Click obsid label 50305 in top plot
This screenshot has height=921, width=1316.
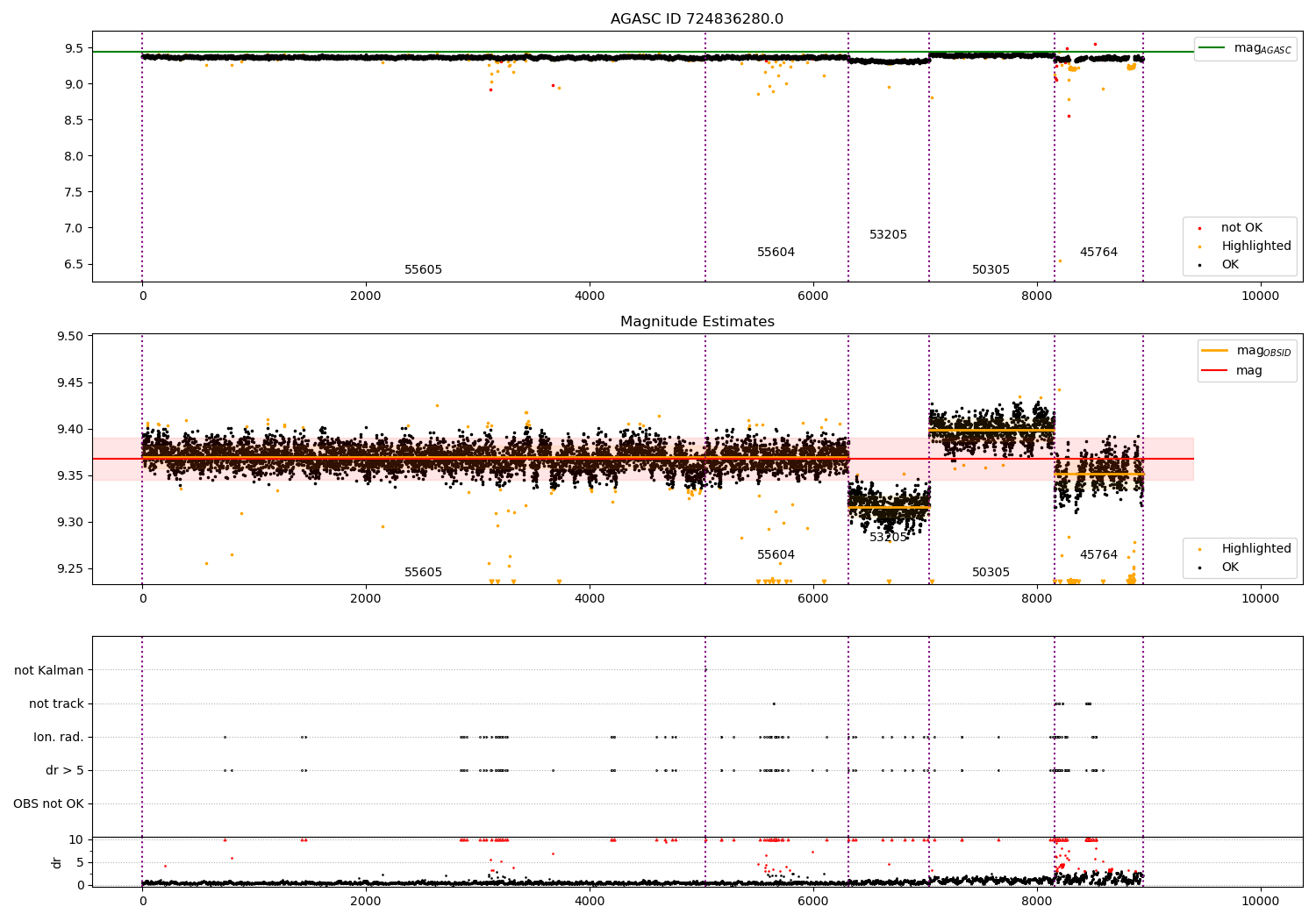991,270
